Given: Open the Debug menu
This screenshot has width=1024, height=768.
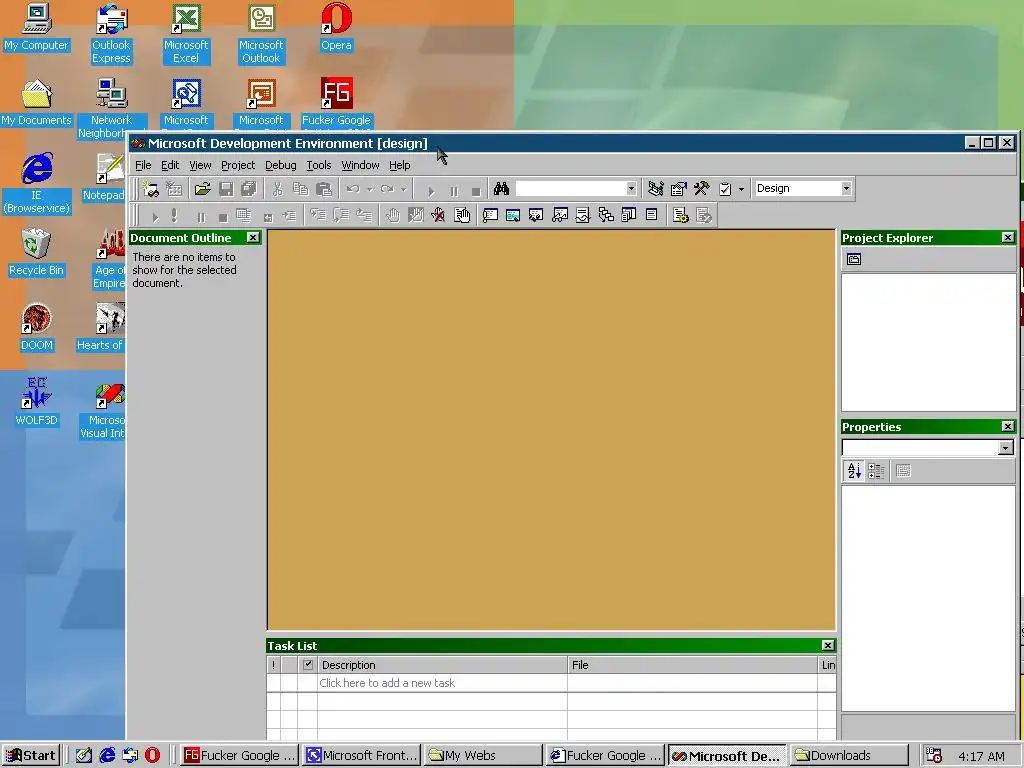Looking at the screenshot, I should [x=281, y=165].
